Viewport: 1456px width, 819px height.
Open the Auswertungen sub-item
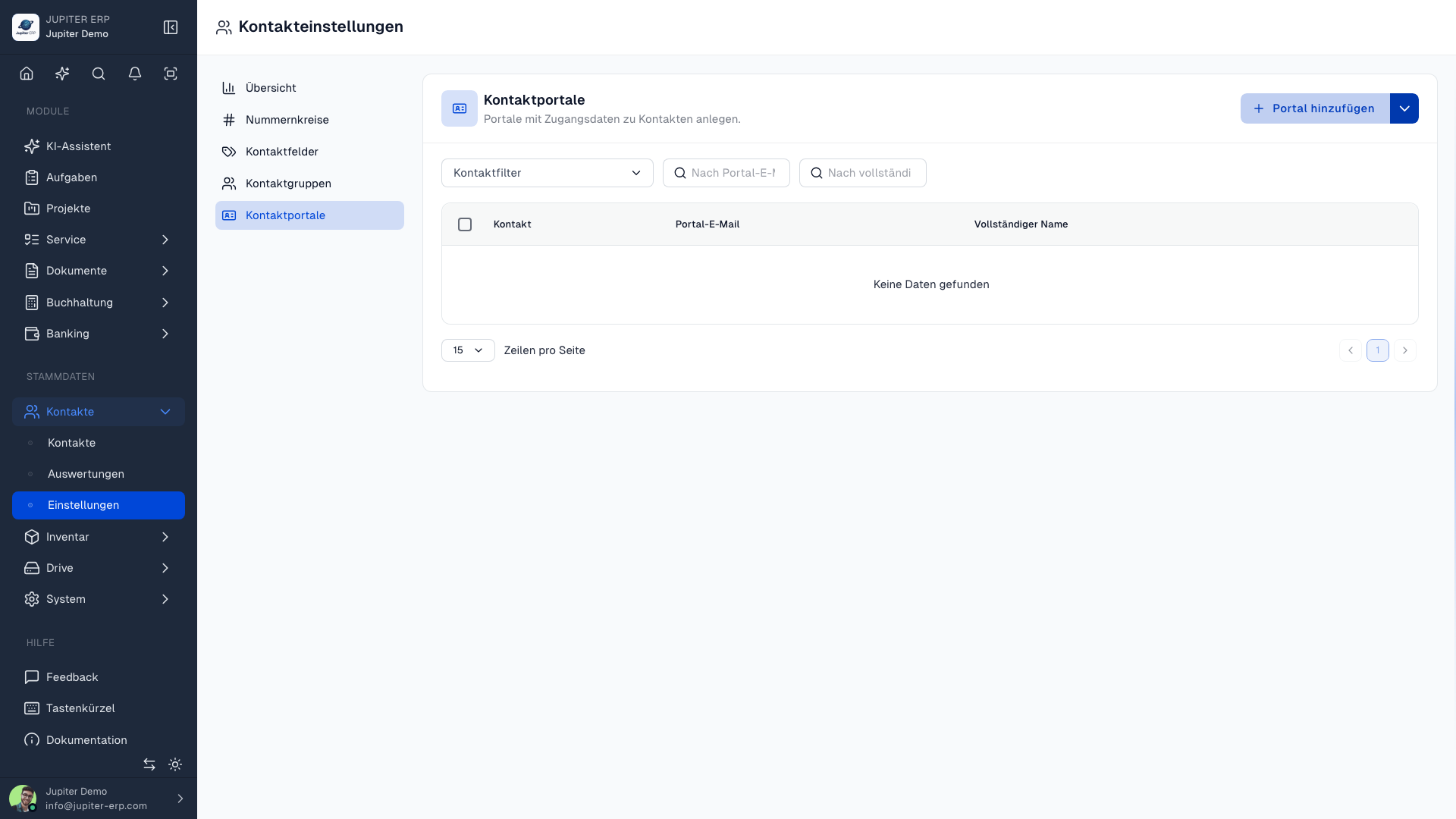(x=99, y=474)
